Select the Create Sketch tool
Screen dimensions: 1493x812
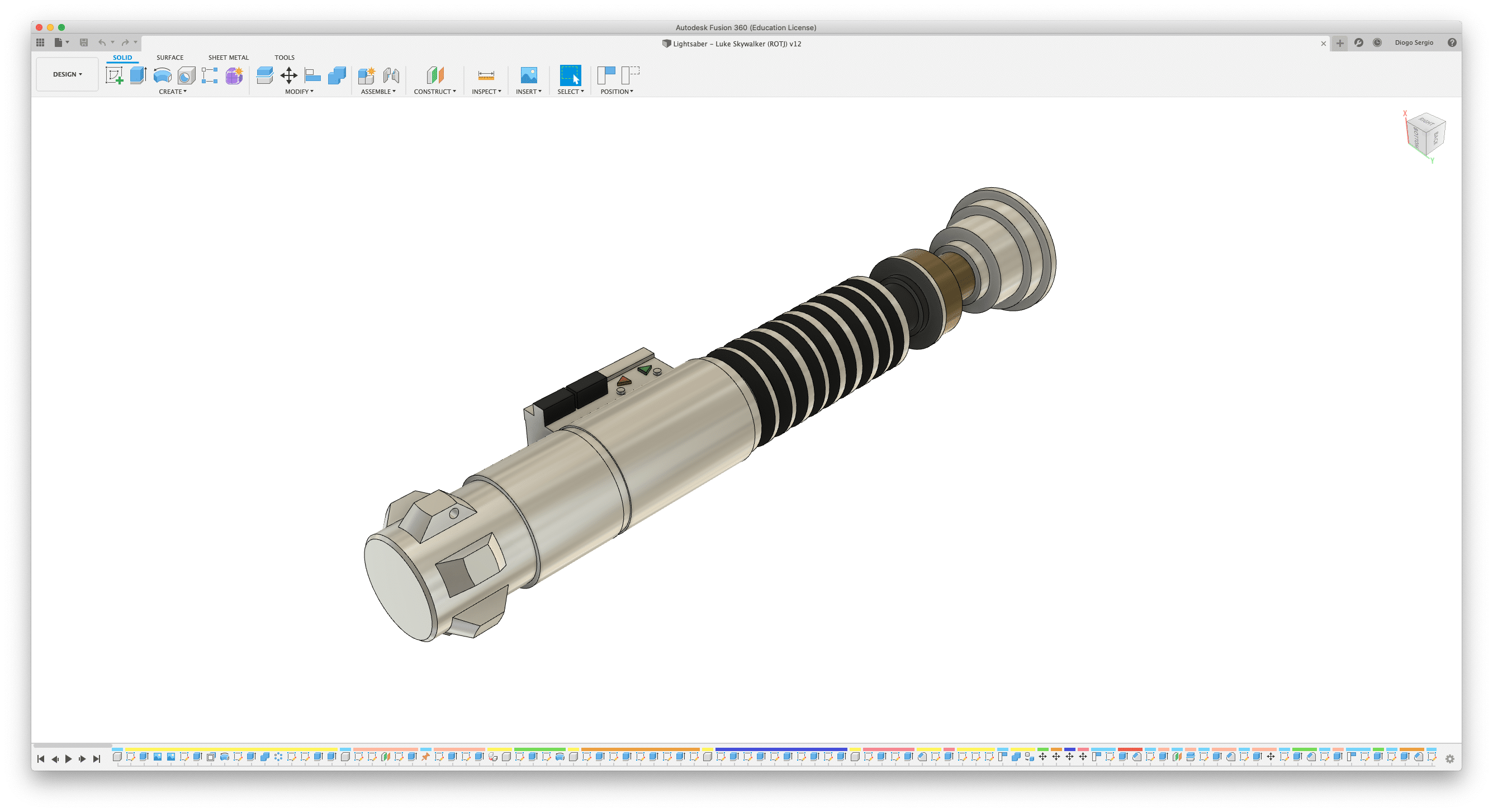(114, 75)
